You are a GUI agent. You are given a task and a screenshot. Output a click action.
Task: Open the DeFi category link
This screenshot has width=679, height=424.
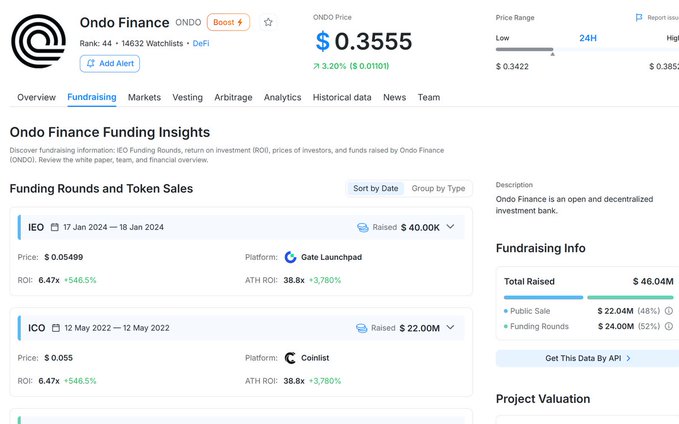(x=201, y=43)
